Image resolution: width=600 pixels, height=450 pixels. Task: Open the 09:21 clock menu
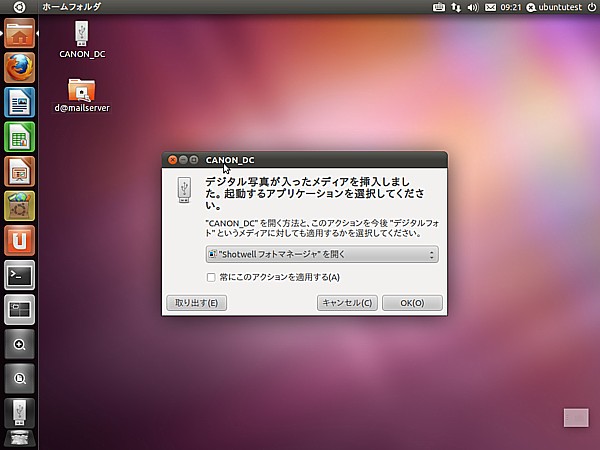tap(511, 7)
